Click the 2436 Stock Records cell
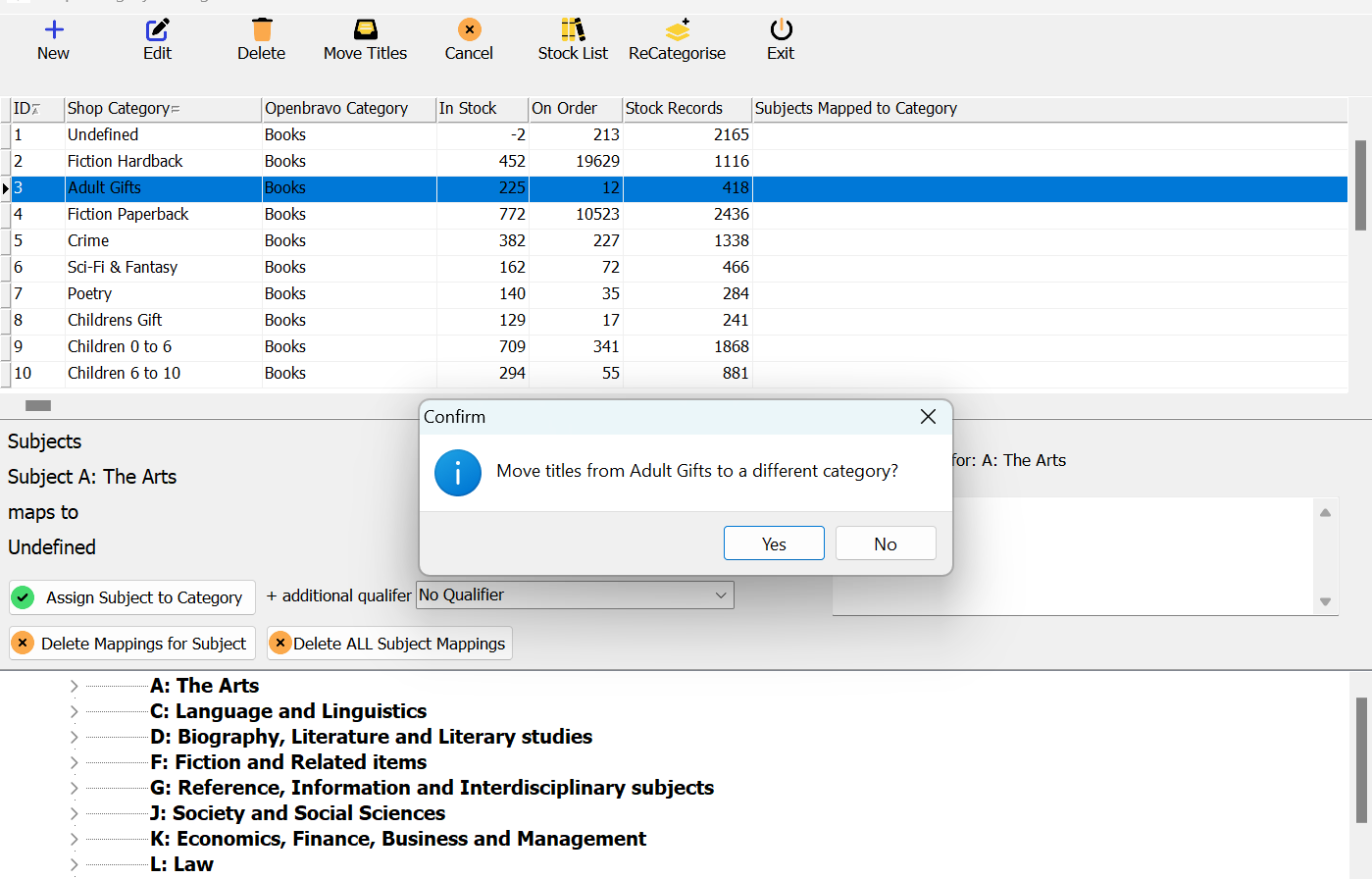The width and height of the screenshot is (1372, 879). [687, 215]
